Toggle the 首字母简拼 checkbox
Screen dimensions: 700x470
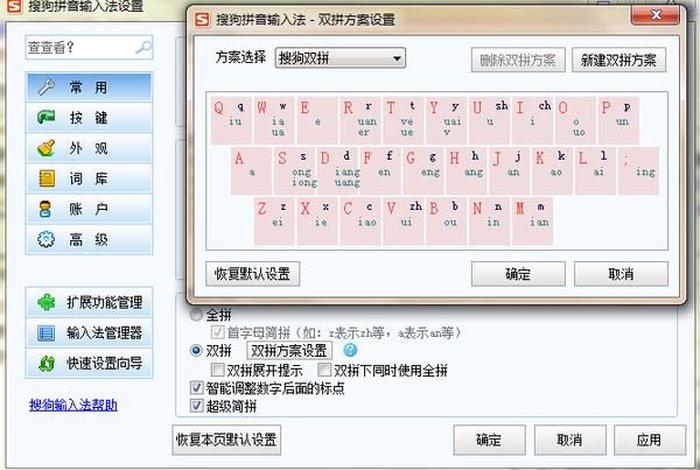pos(217,332)
